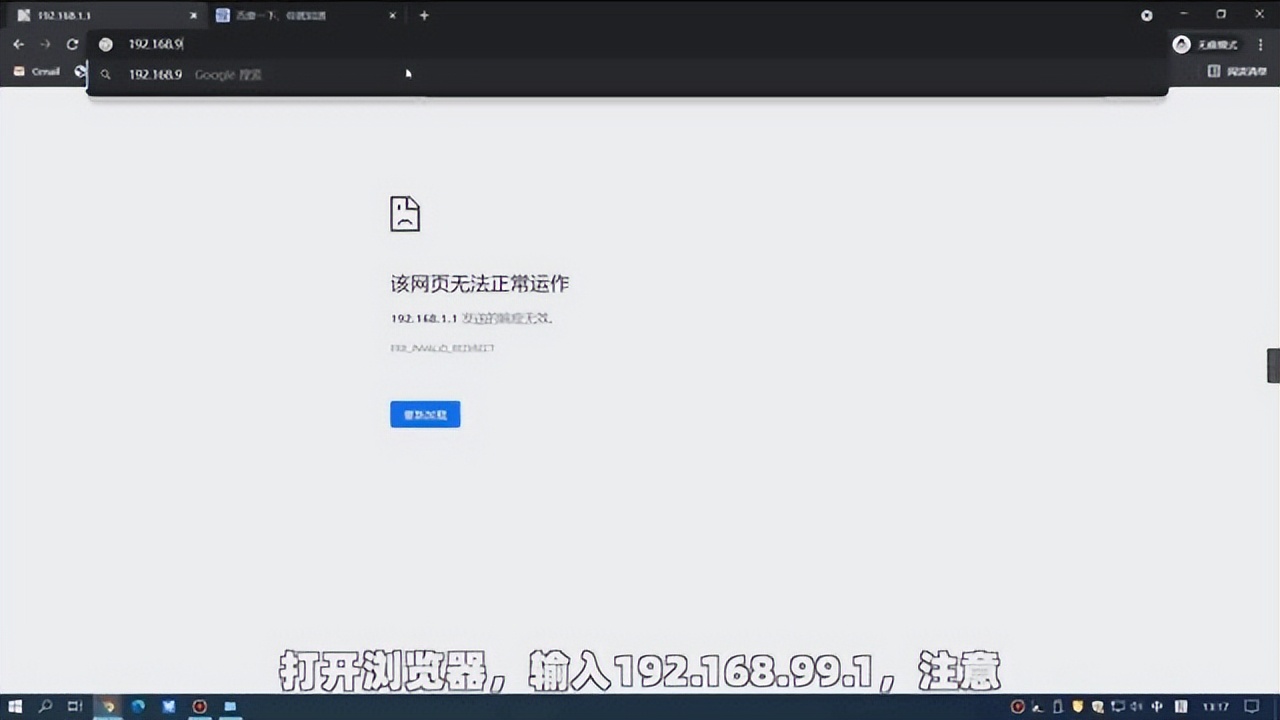The height and width of the screenshot is (720, 1280).
Task: Click the forward navigation arrow
Action: point(45,44)
